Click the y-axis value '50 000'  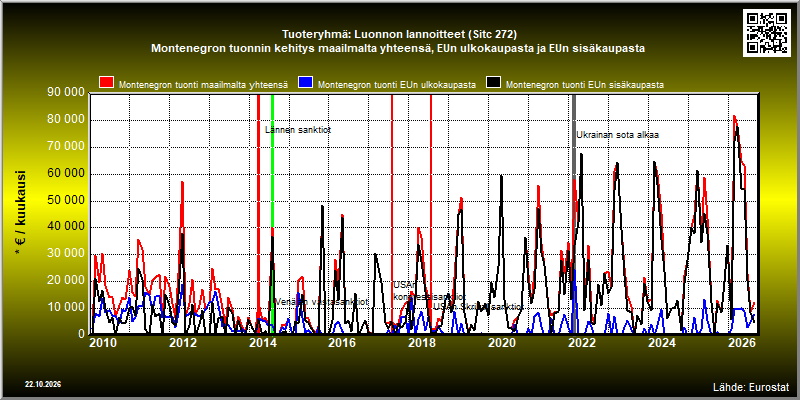click(66, 201)
